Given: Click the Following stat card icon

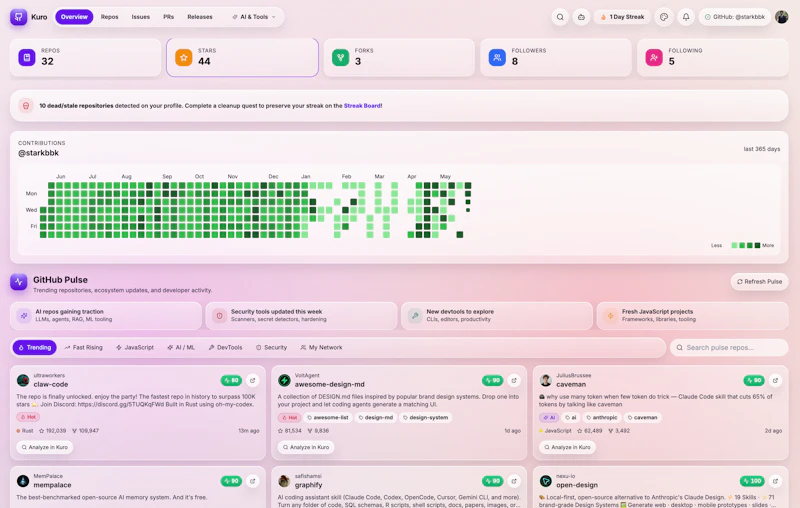Looking at the screenshot, I should coord(654,57).
